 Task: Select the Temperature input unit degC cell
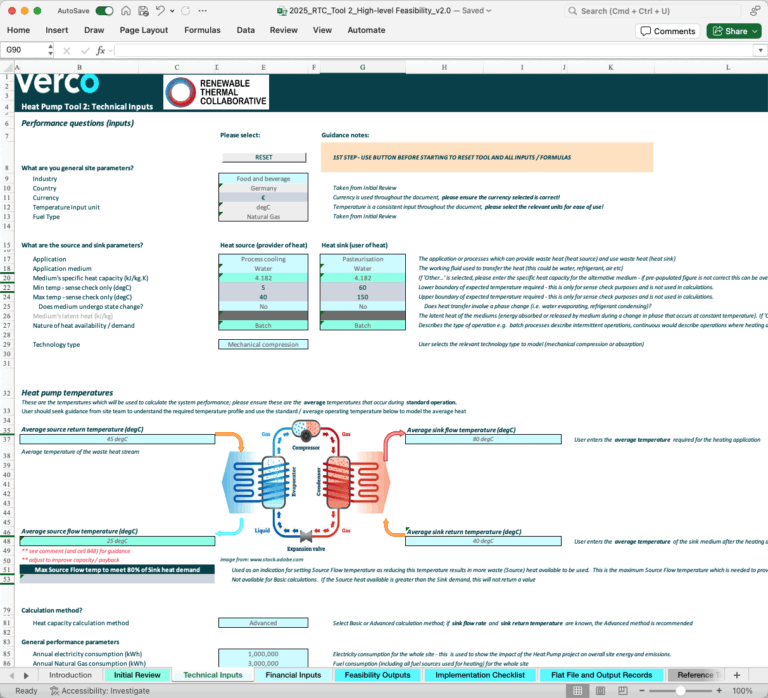(x=263, y=207)
